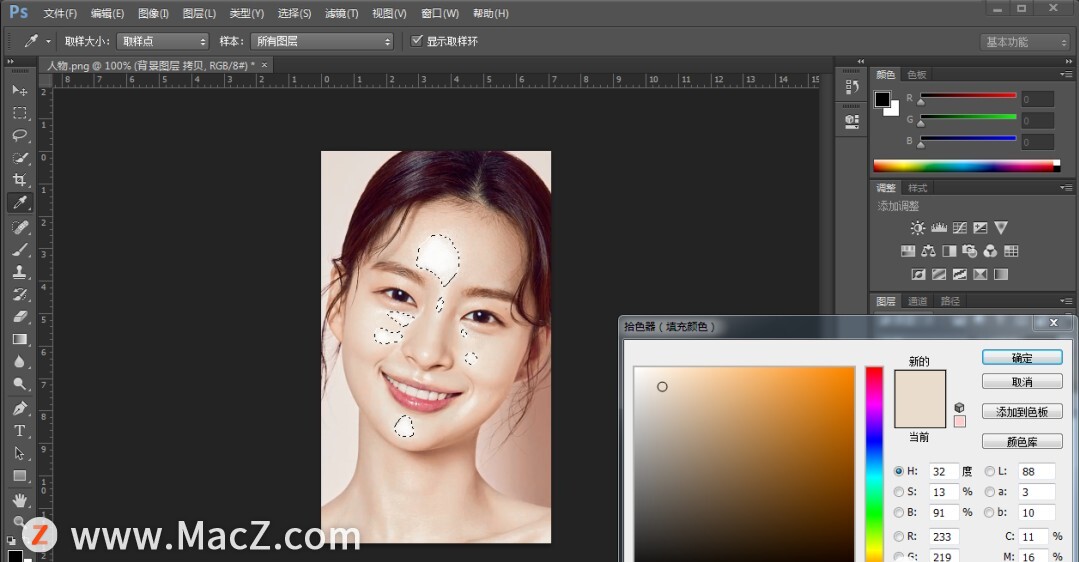The width and height of the screenshot is (1079, 562).
Task: Add a Hue/Saturation adjustment
Action: tap(908, 251)
